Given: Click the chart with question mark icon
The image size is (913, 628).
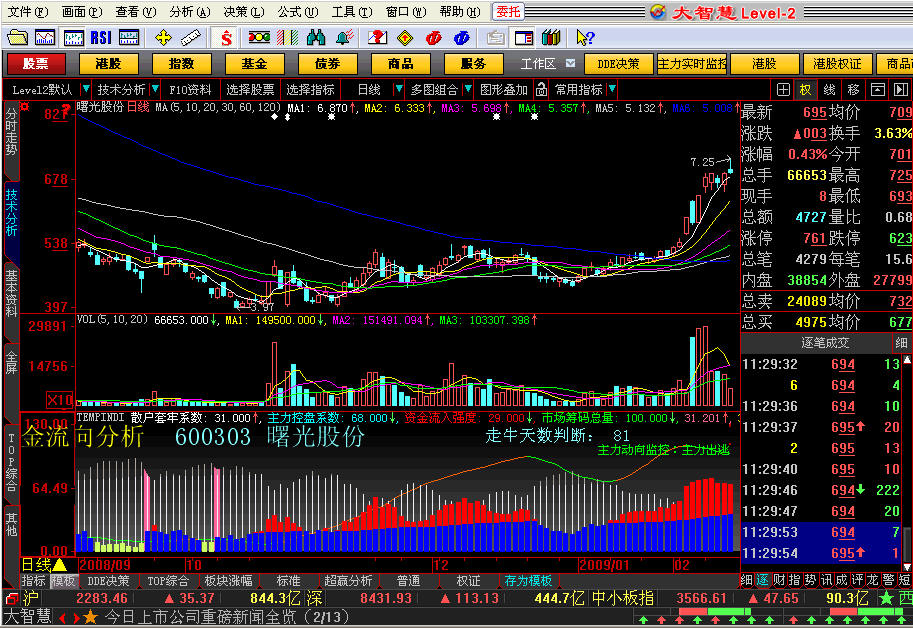Looking at the screenshot, I should coord(377,38).
